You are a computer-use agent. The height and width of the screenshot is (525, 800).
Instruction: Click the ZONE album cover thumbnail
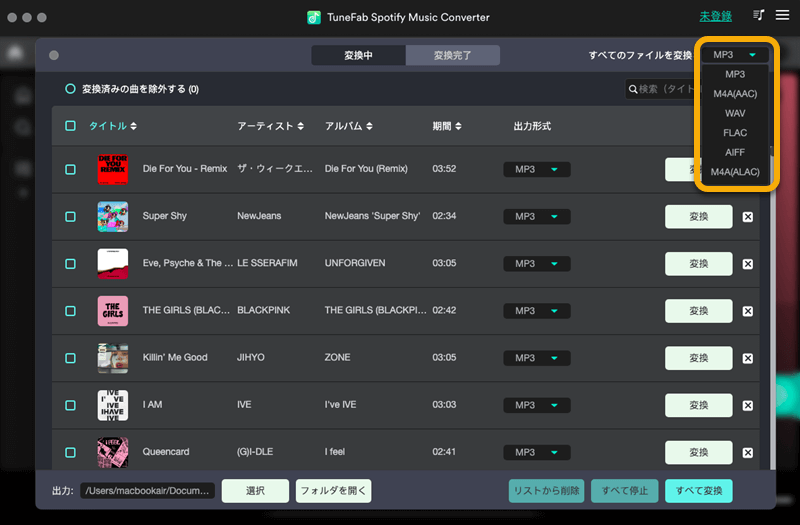coord(113,358)
